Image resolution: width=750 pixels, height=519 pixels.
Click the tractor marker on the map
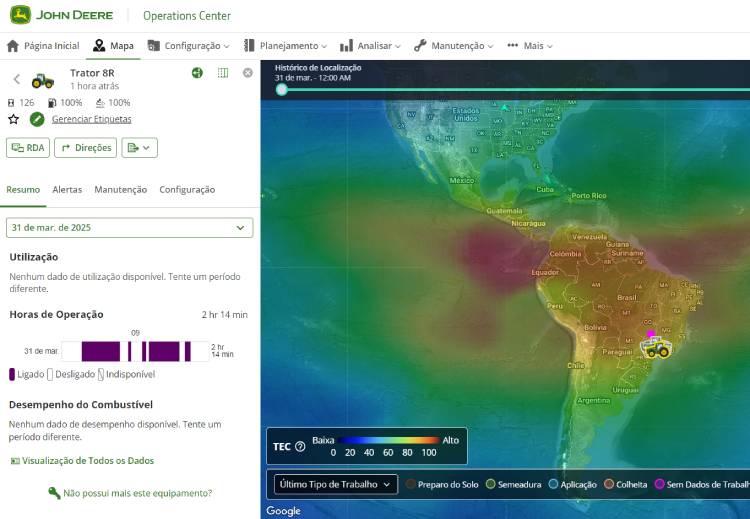656,346
